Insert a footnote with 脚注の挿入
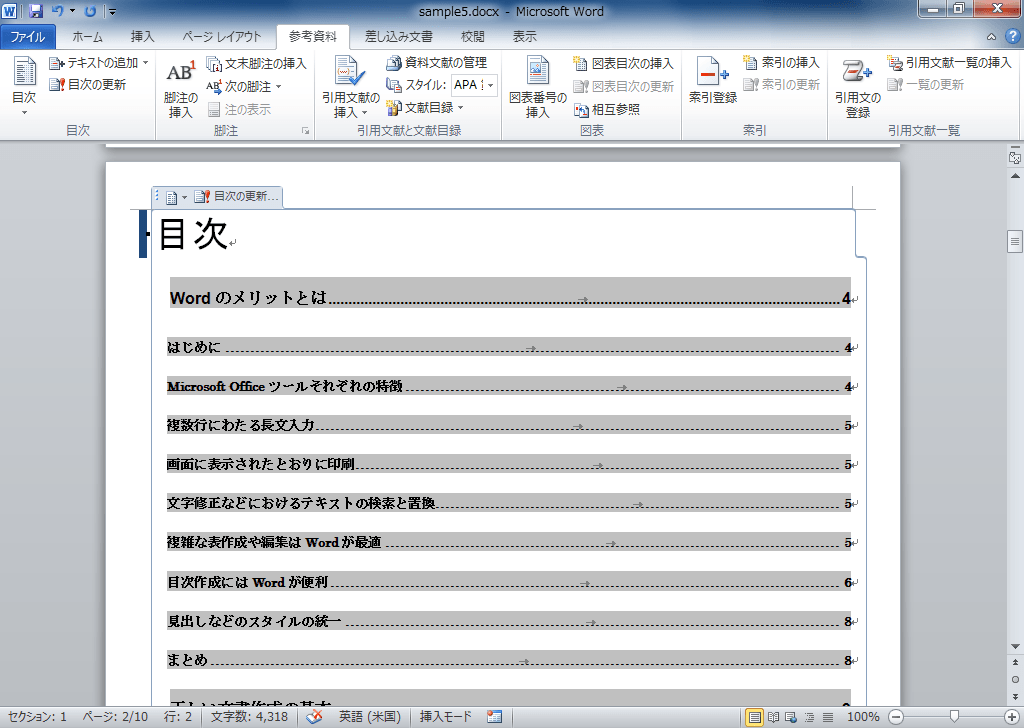 click(x=180, y=89)
